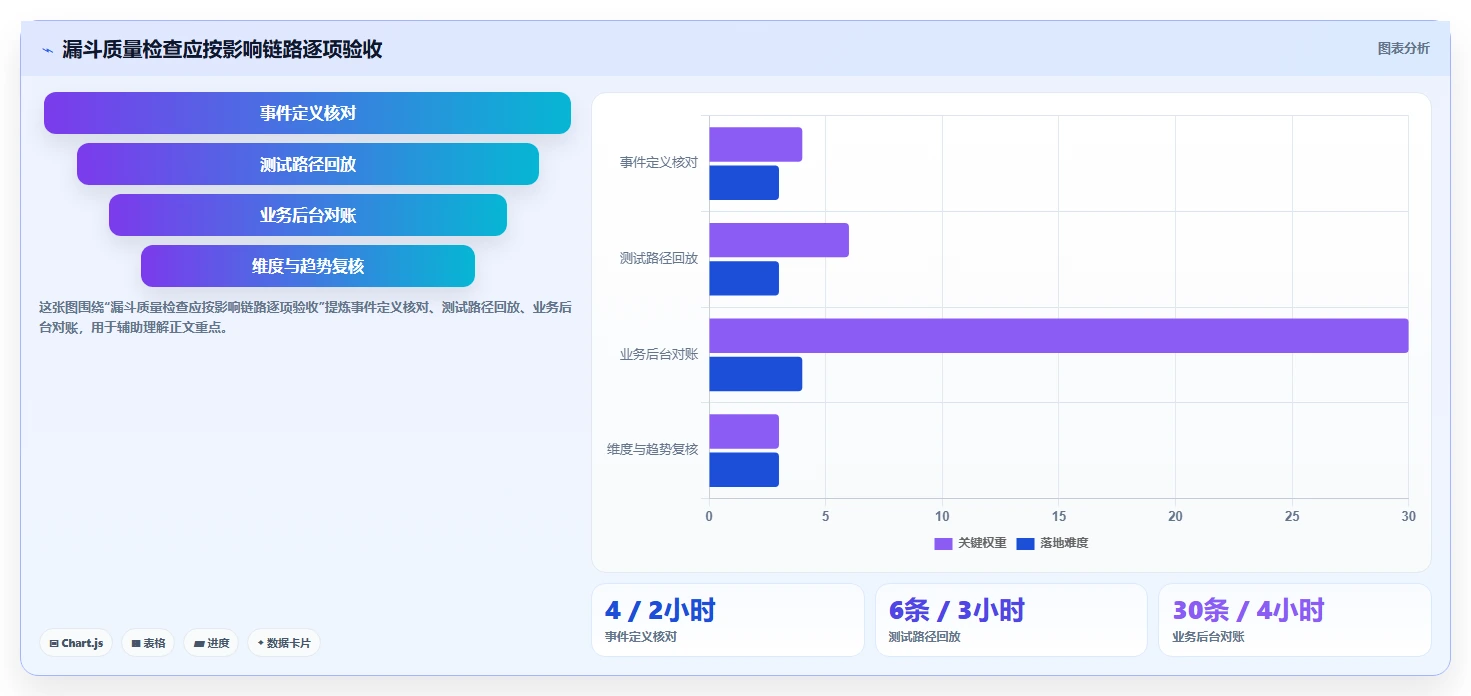Viewport: 1471px width, 696px height.
Task: Toggle the 落地难度 legend entry
Action: pos(1052,543)
